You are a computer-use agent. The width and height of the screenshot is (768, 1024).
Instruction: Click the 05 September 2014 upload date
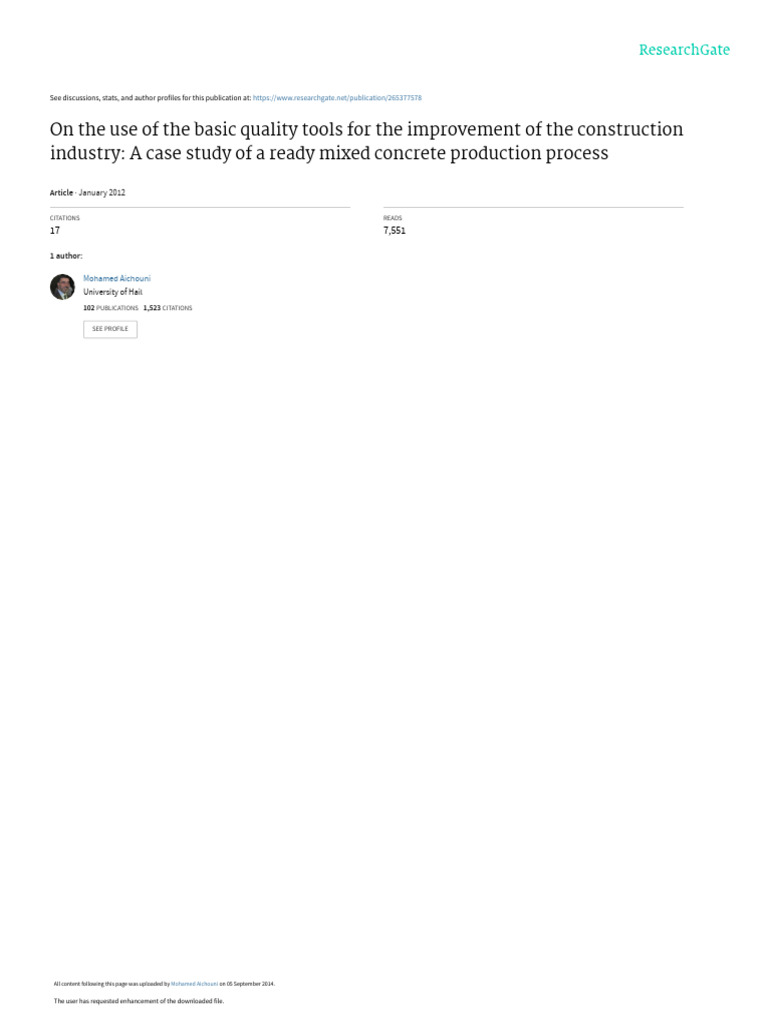[250, 984]
